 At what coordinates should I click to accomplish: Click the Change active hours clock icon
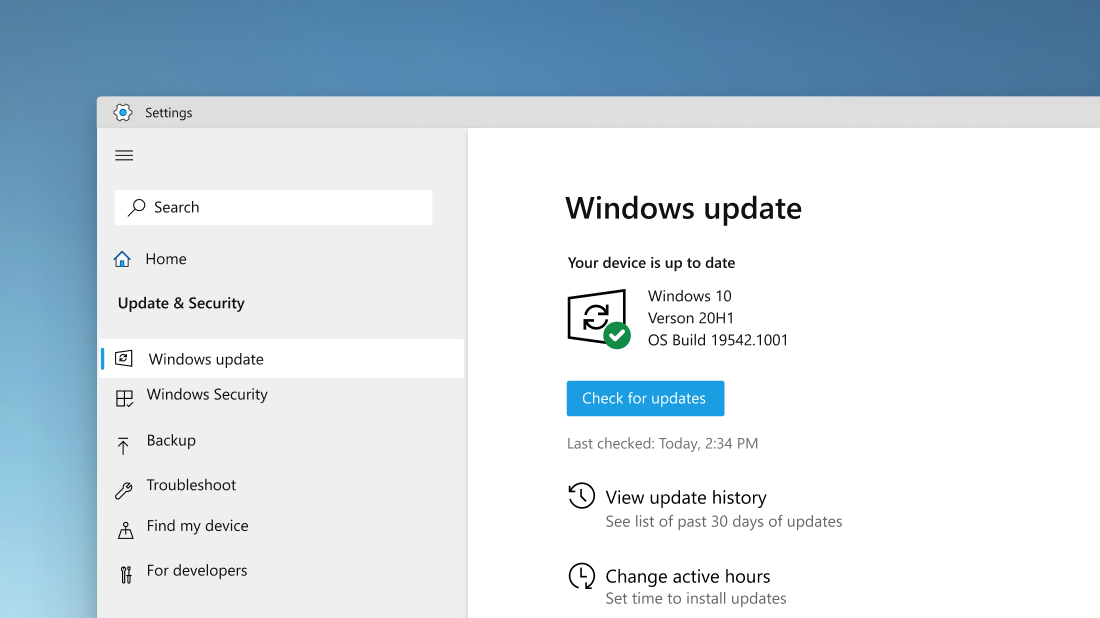point(580,575)
